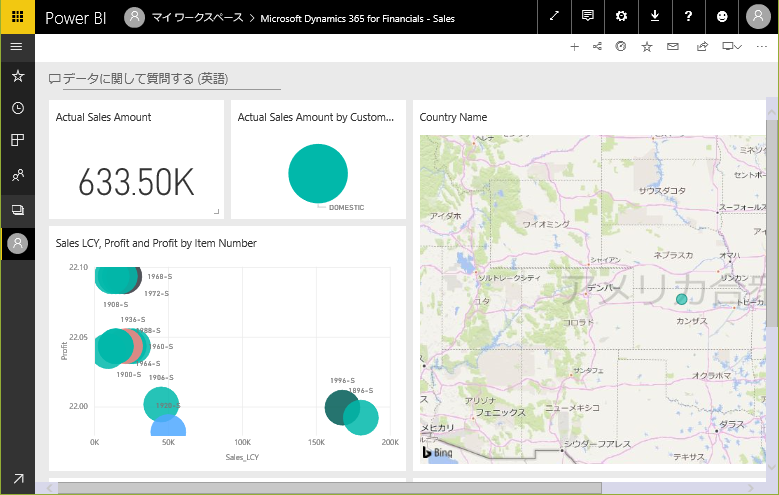Screen dimensions: 779x495
Task: Click Sales LCY, Profit by Item Number title
Action: (x=156, y=243)
